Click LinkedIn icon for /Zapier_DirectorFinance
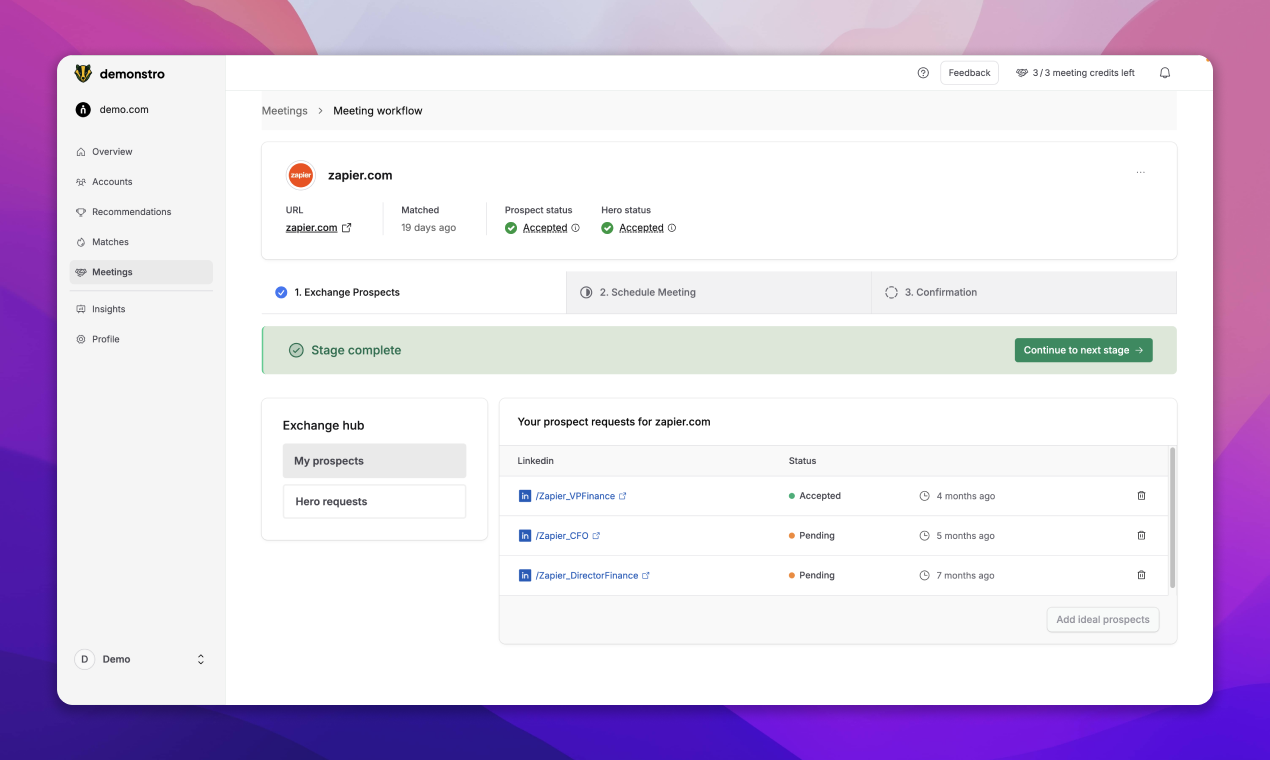Image resolution: width=1270 pixels, height=760 pixels. (x=525, y=576)
